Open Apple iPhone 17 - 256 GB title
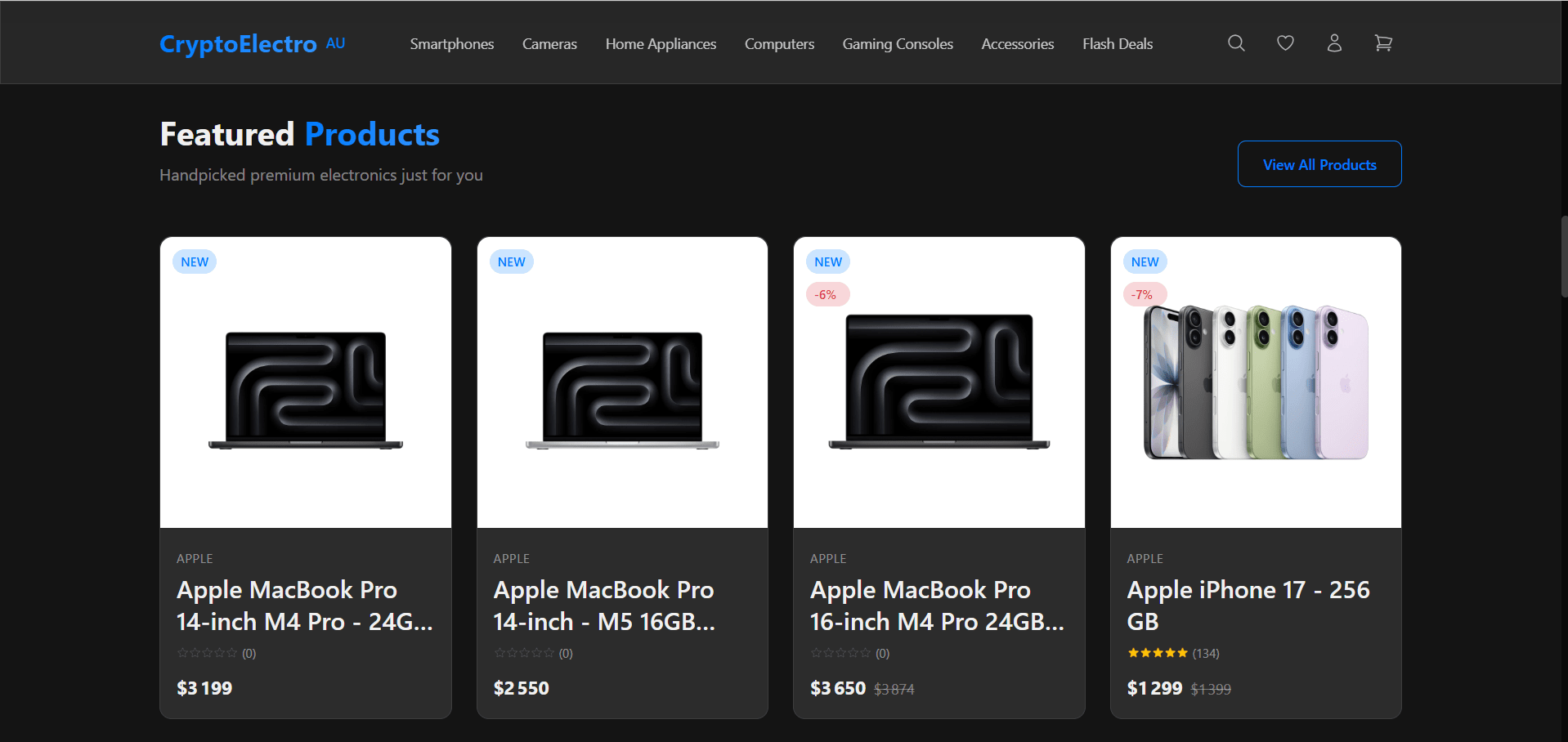 pos(1248,606)
